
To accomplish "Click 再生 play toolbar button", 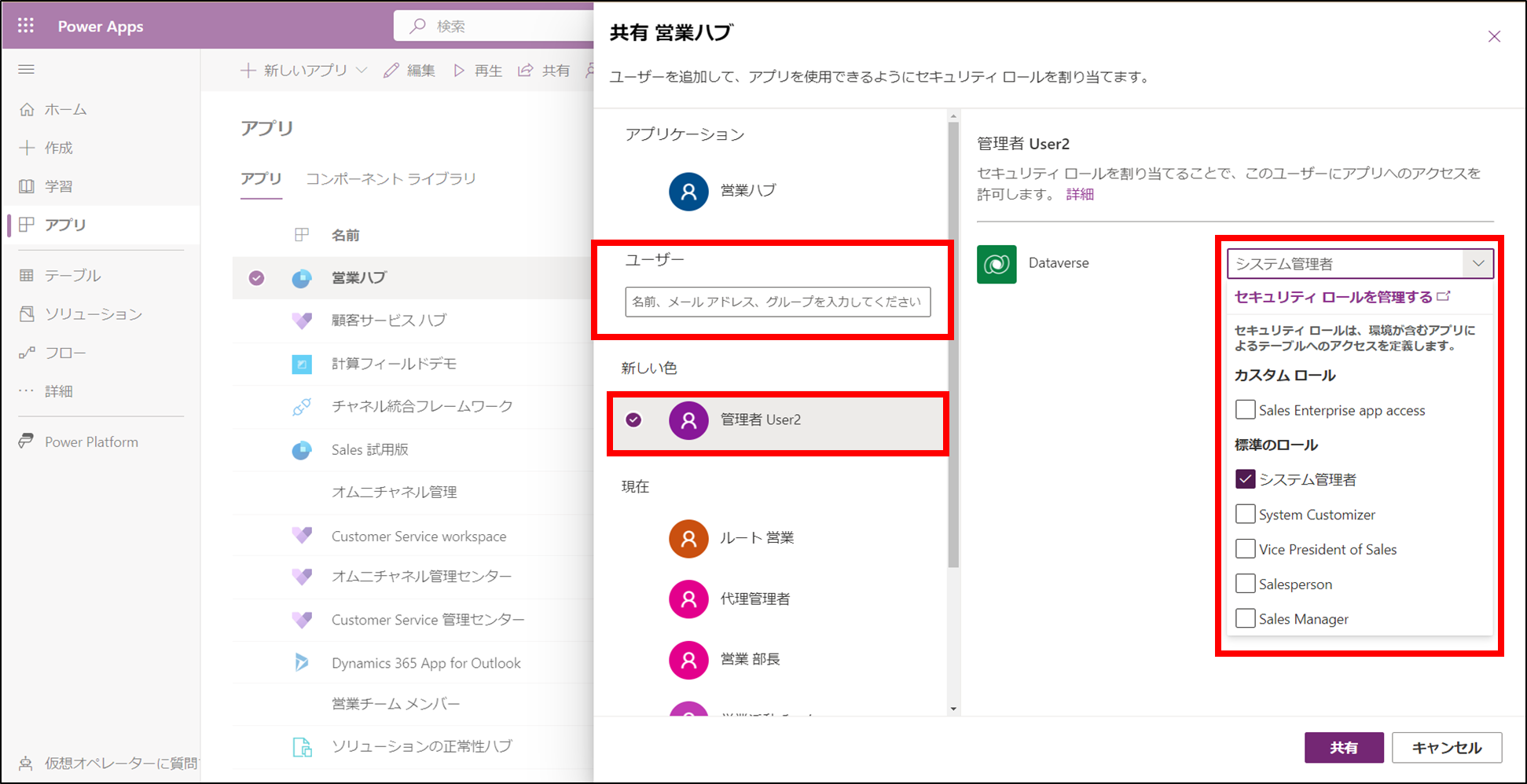I will (x=478, y=71).
